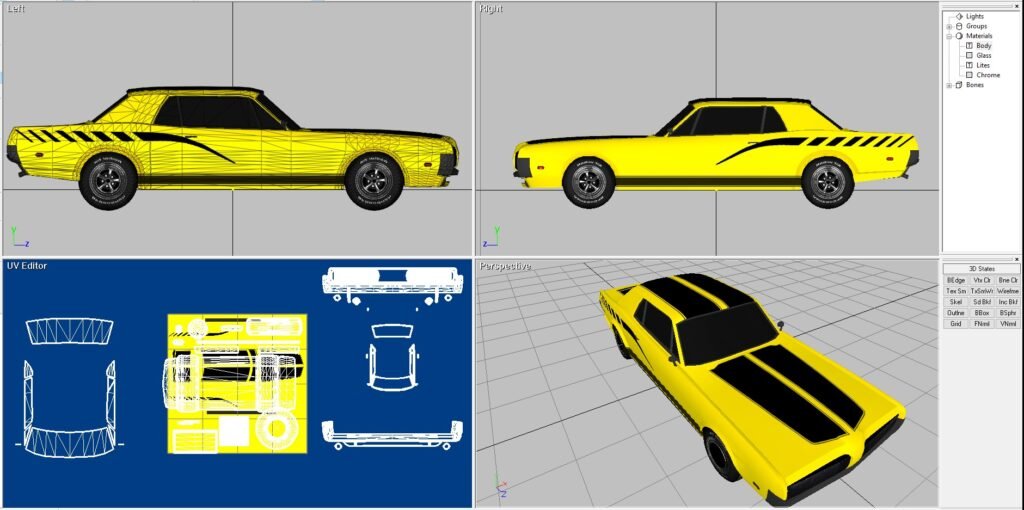Click the Groups cylinder icon

point(959,26)
